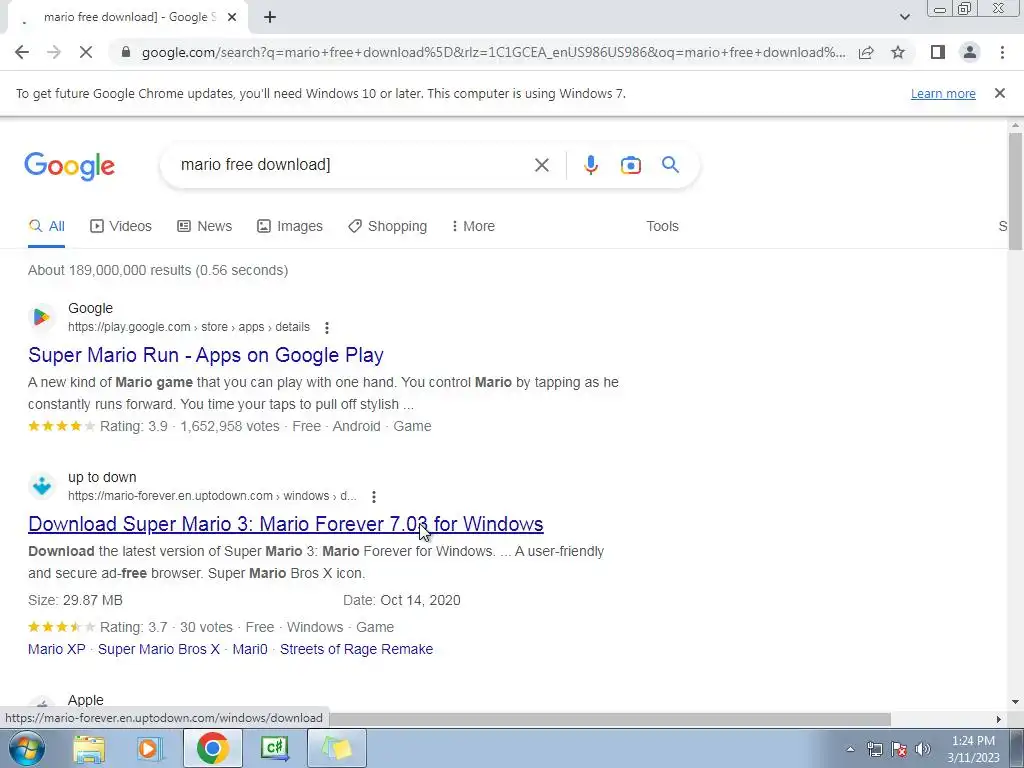The height and width of the screenshot is (768, 1024).
Task: Click the Chrome taskbar icon
Action: [x=212, y=748]
